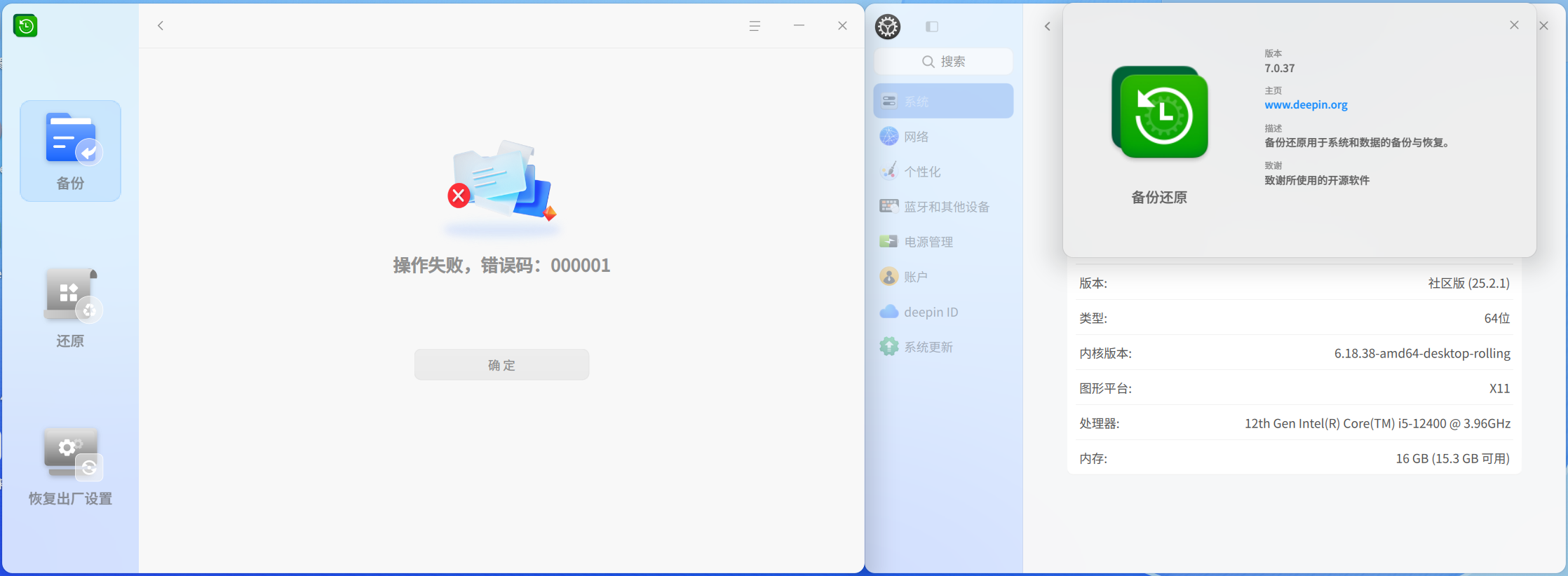The height and width of the screenshot is (576, 1568).
Task: Click the green backup app logo in title bar
Action: 25,26
